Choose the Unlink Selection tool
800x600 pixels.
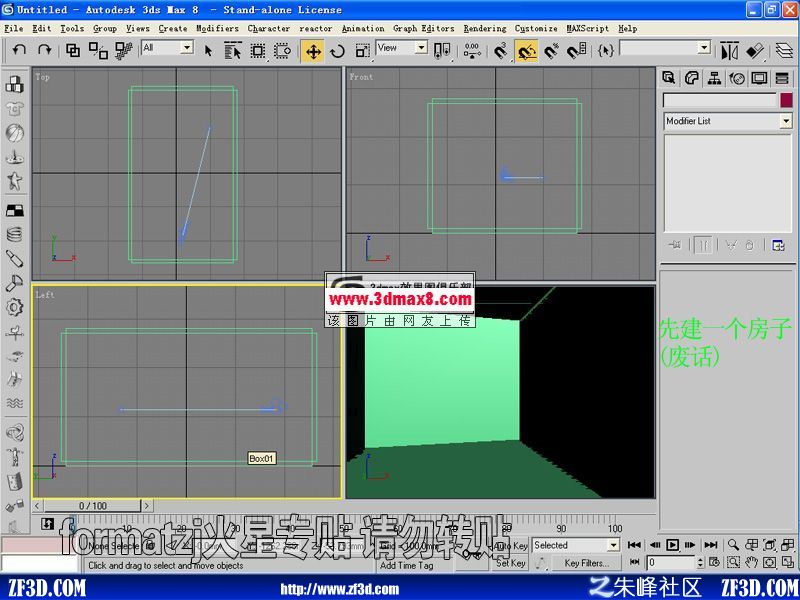pyautogui.click(x=98, y=50)
